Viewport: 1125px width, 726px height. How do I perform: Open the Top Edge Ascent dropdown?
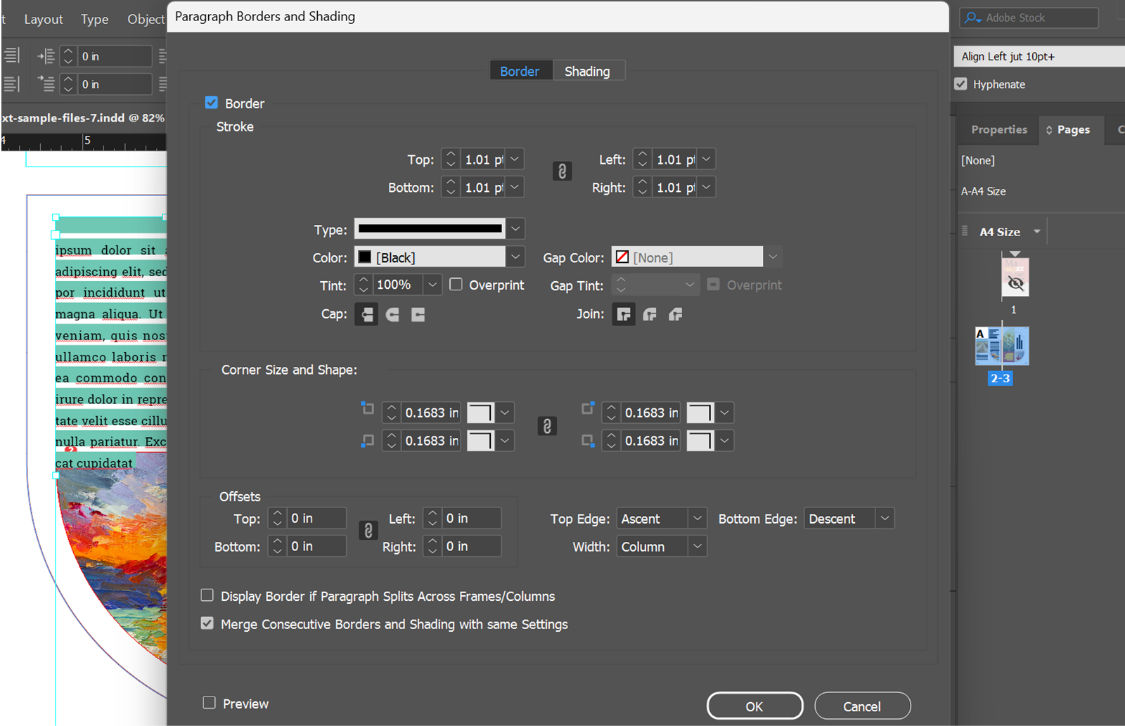tap(697, 518)
